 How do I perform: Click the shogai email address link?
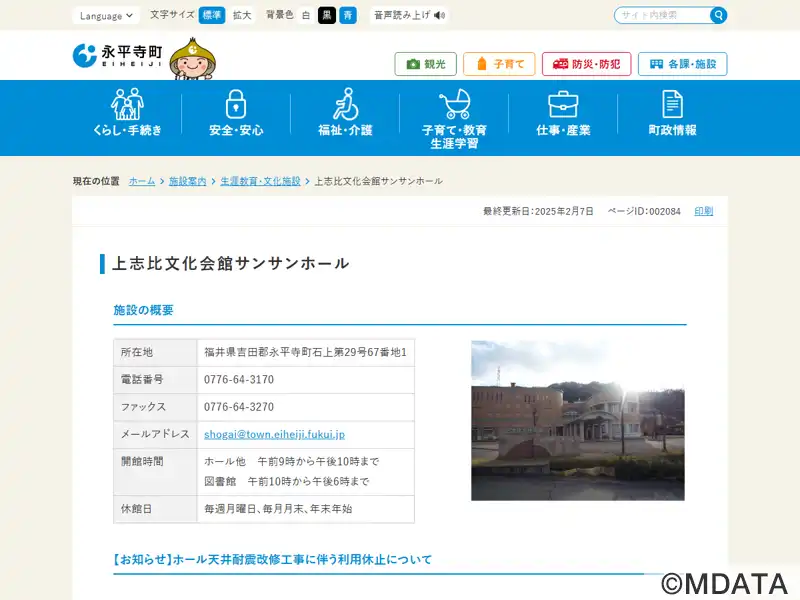click(x=274, y=434)
